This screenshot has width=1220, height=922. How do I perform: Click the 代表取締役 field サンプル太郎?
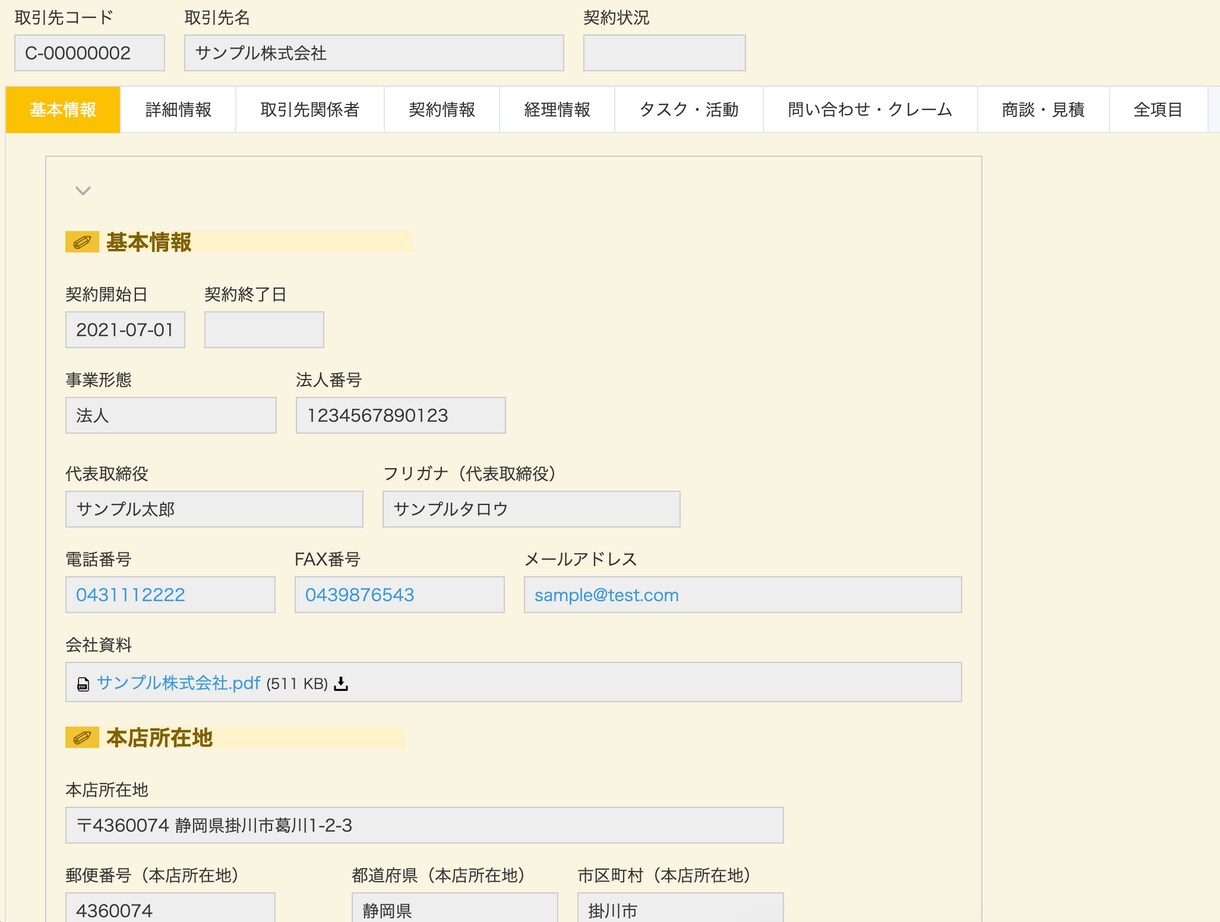(214, 509)
